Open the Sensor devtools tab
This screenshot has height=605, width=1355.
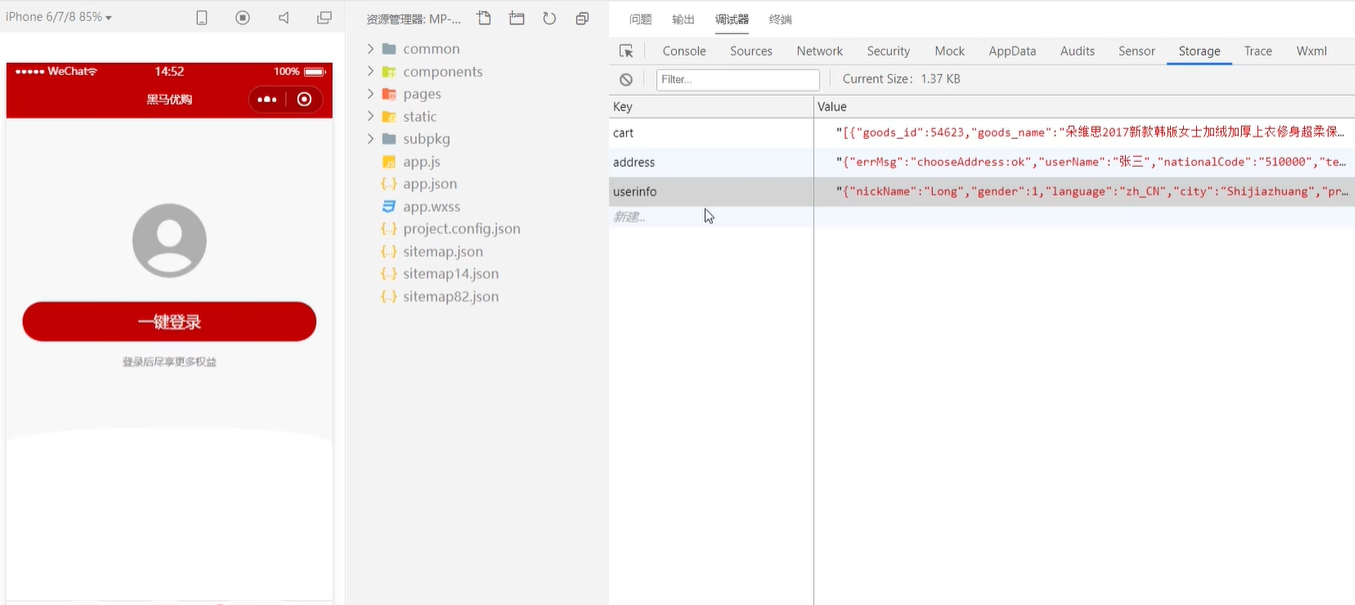[x=1136, y=51]
